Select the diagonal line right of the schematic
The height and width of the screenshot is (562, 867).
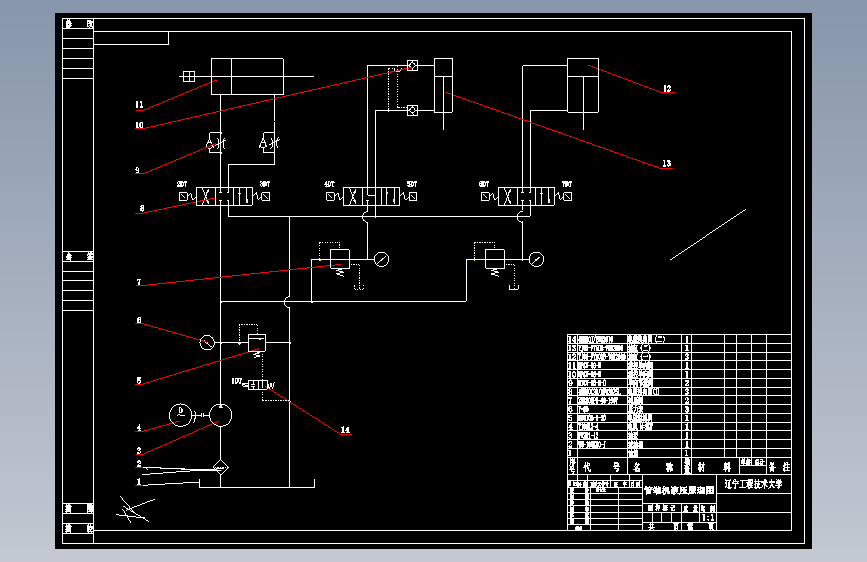pyautogui.click(x=708, y=235)
